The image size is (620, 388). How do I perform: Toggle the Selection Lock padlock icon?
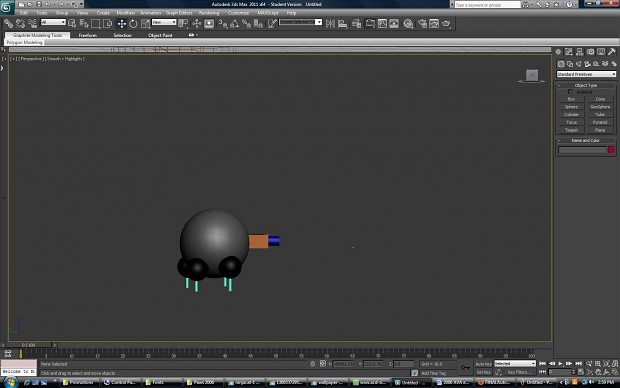(313, 364)
